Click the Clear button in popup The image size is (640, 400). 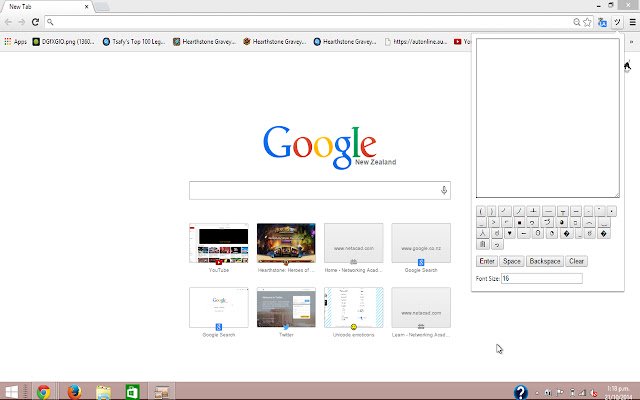coord(576,261)
